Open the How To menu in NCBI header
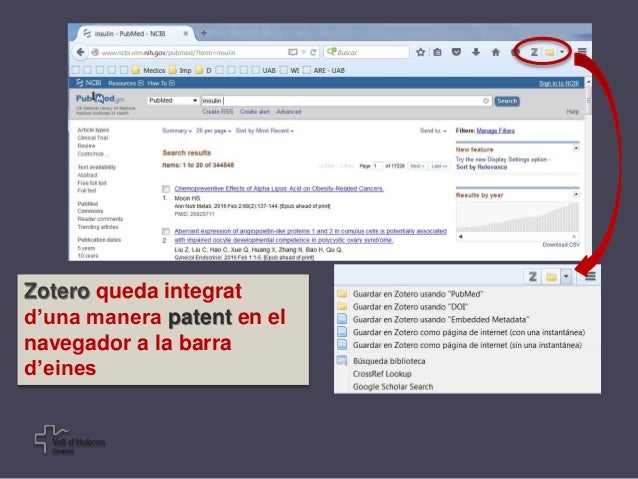The height and width of the screenshot is (479, 638). (161, 83)
